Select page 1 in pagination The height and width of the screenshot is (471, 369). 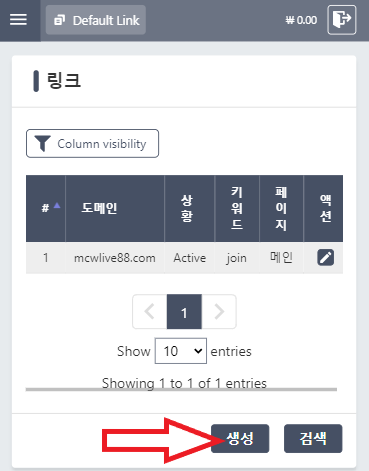pos(184,312)
